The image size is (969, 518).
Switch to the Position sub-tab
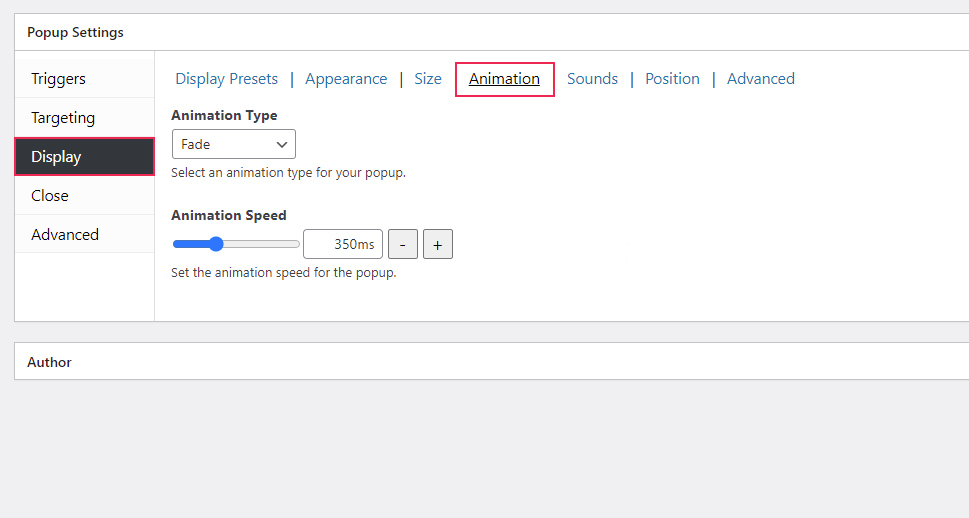pyautogui.click(x=672, y=79)
